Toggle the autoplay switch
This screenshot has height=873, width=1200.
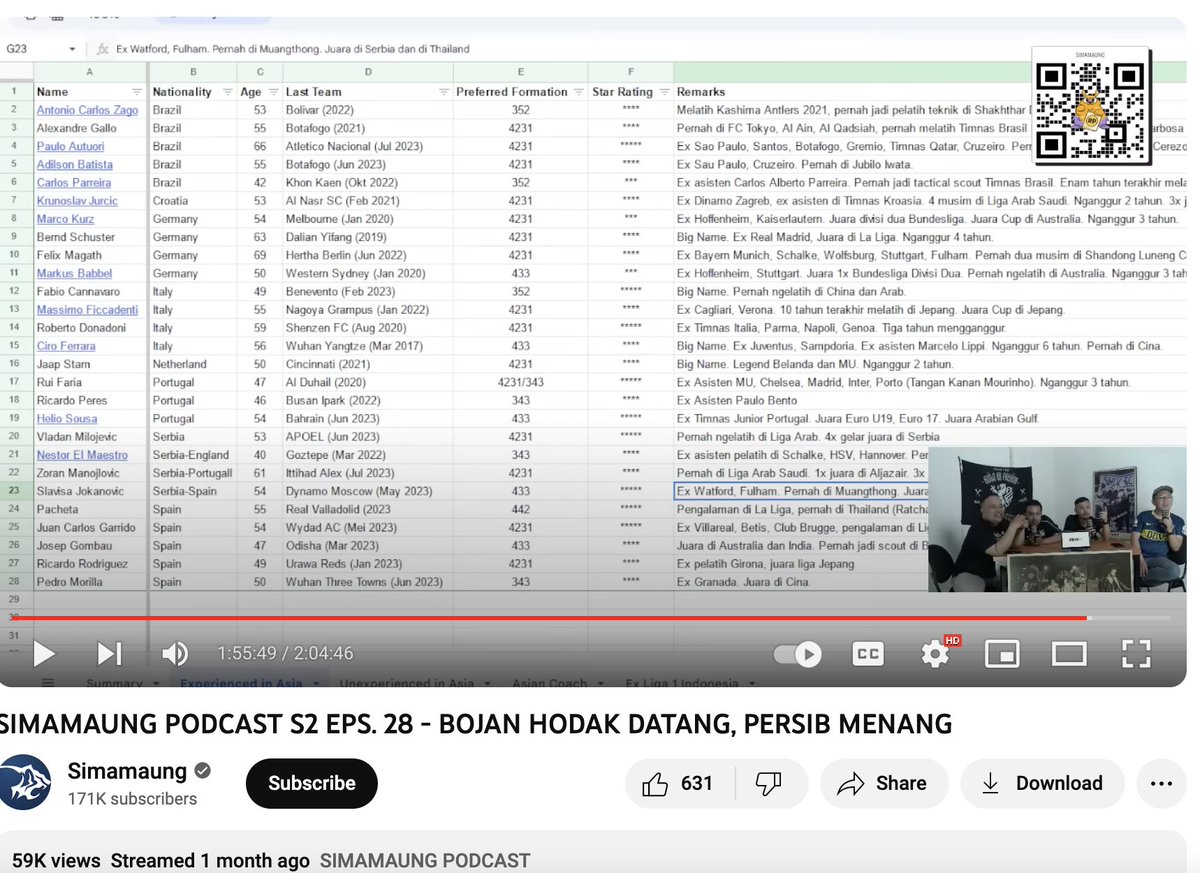click(798, 654)
